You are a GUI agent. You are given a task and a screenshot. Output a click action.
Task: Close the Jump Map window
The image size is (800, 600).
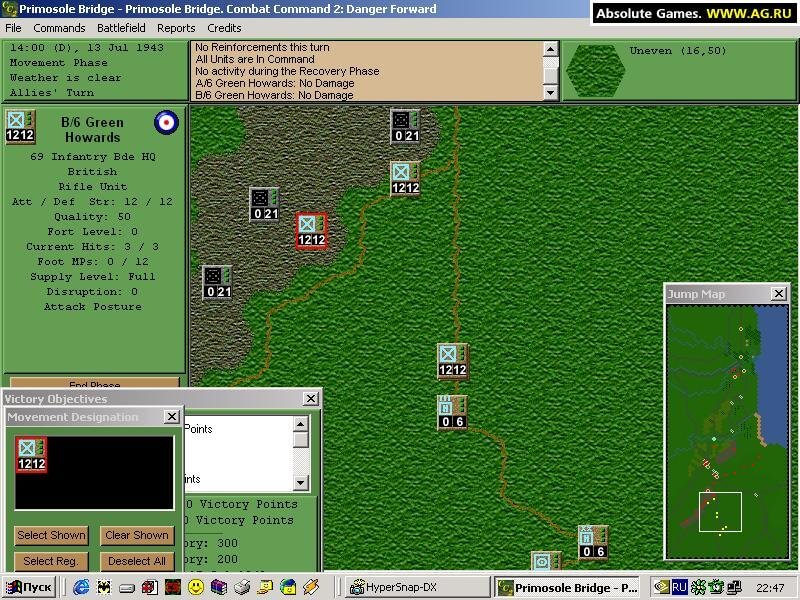tap(779, 293)
